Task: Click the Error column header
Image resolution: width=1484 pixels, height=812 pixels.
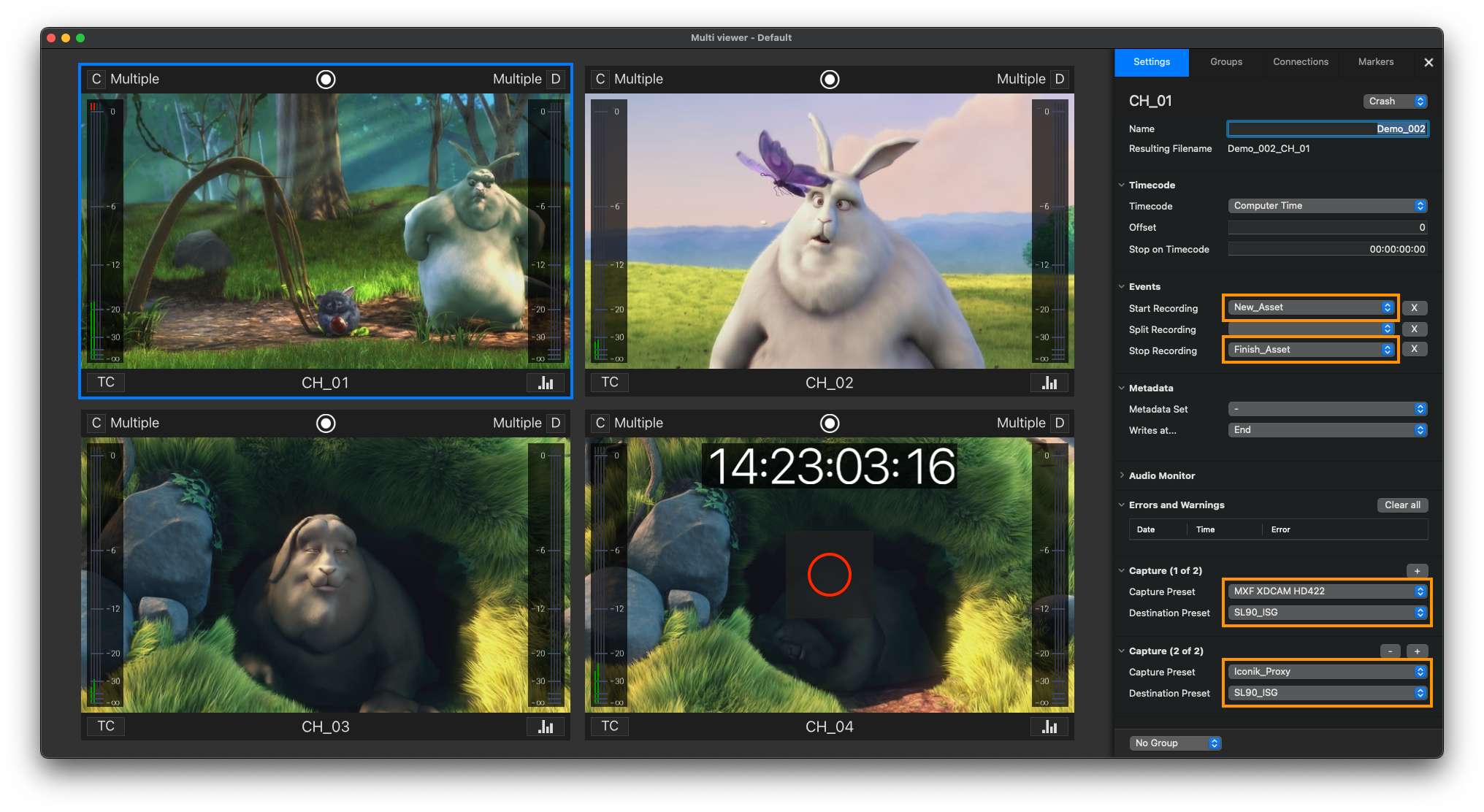Action: coord(1280,529)
